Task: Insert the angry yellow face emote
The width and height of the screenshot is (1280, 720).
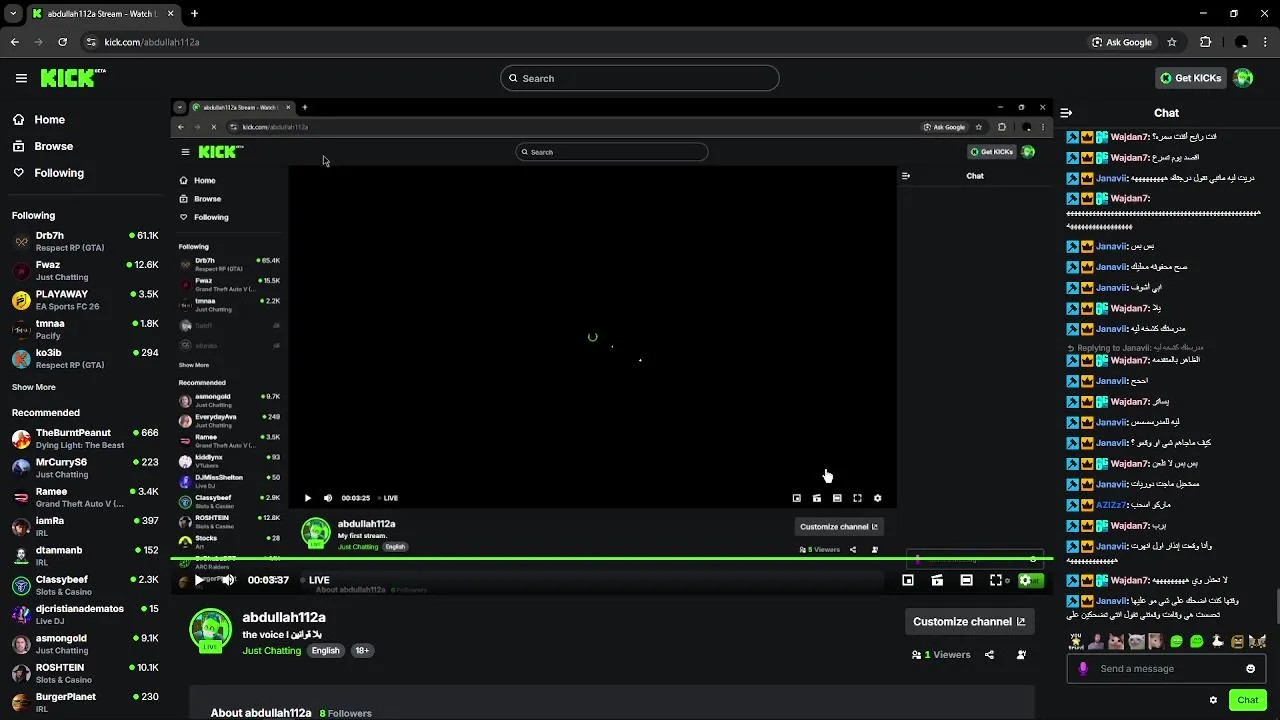Action: click(x=1237, y=642)
